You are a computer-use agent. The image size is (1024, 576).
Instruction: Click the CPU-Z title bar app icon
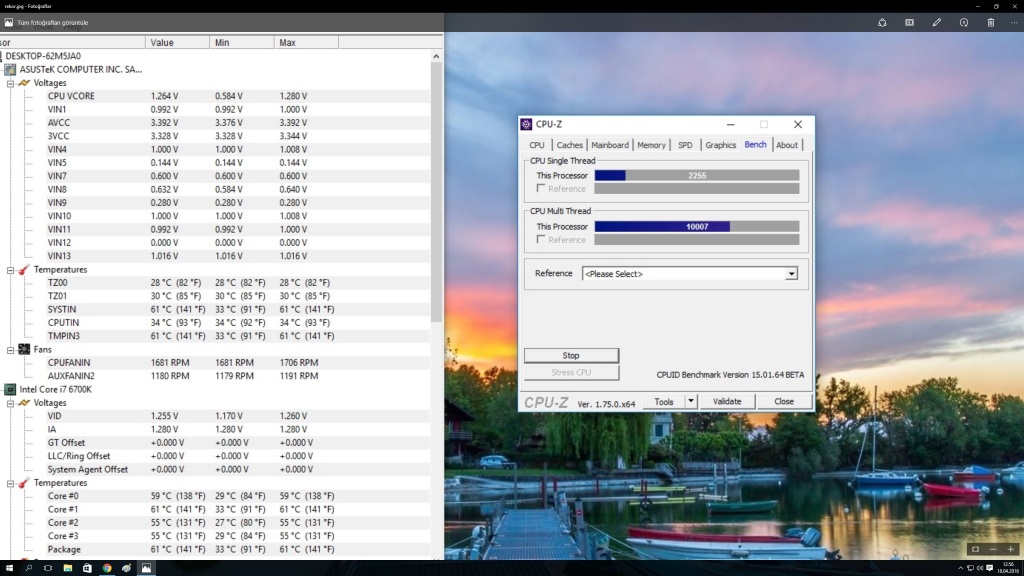pos(526,124)
